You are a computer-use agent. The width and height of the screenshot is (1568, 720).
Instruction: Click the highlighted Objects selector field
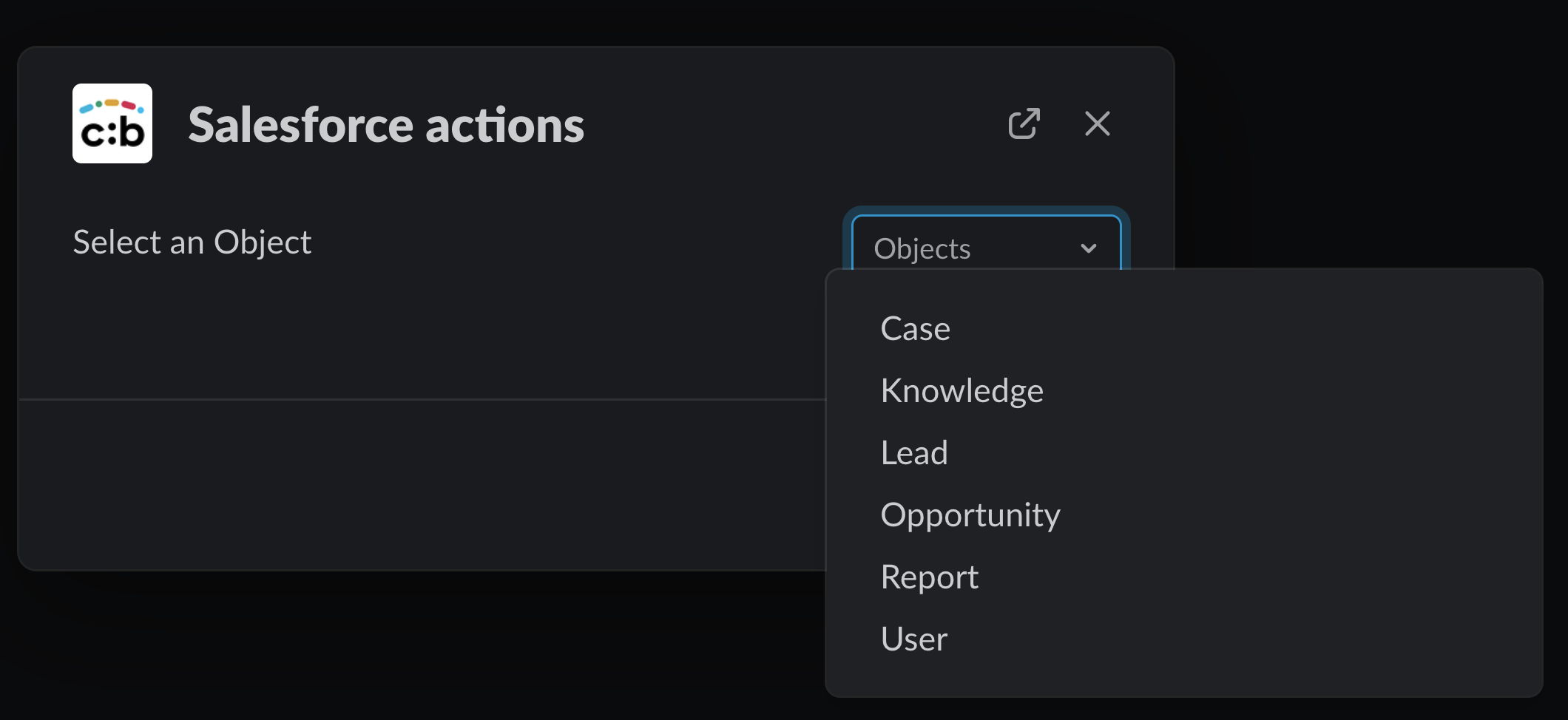pos(984,248)
